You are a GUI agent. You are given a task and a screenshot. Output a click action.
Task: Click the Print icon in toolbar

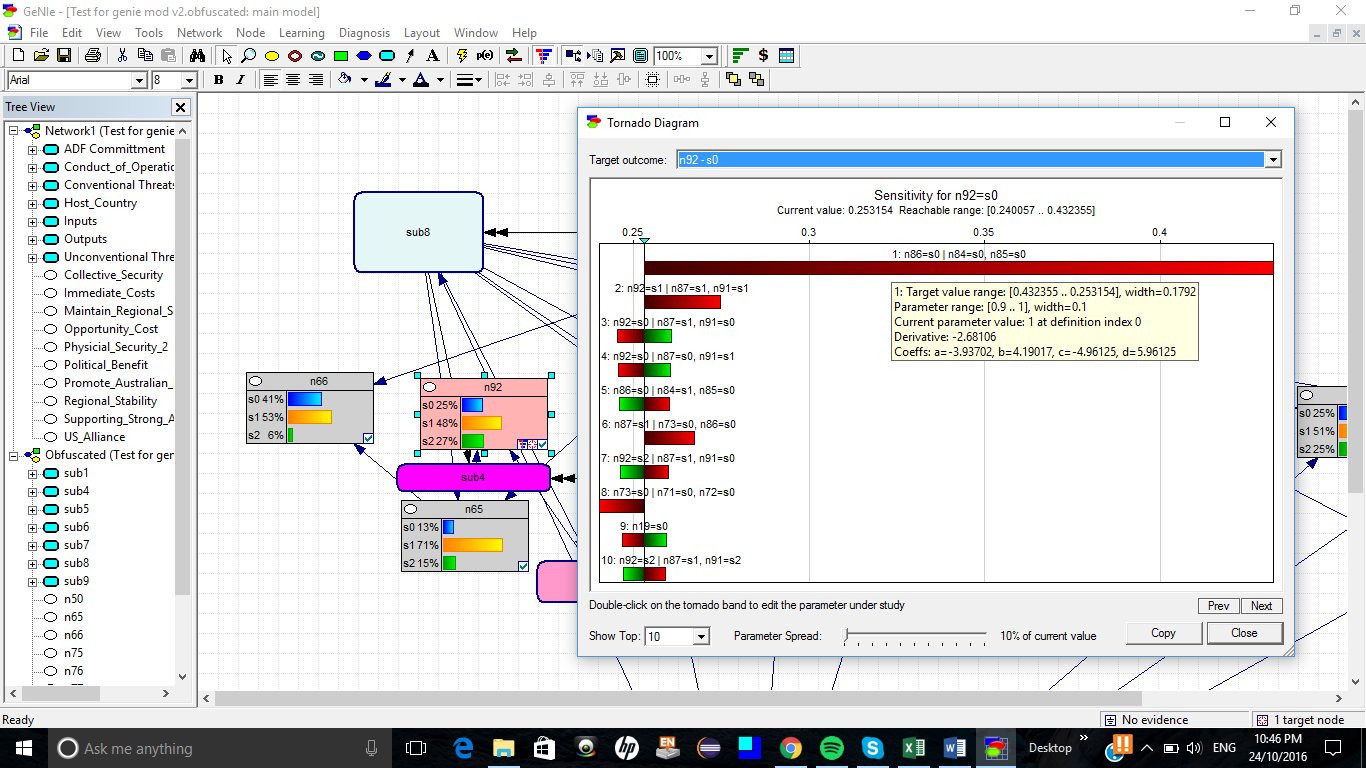(93, 56)
